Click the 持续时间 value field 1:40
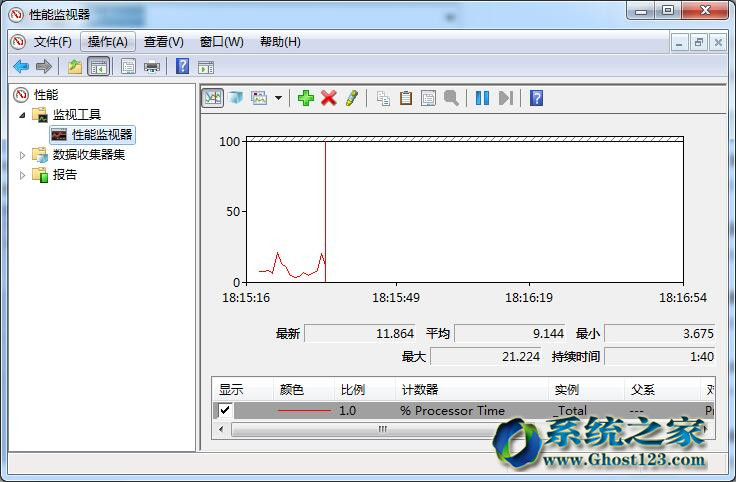This screenshot has height=482, width=736. click(x=659, y=357)
